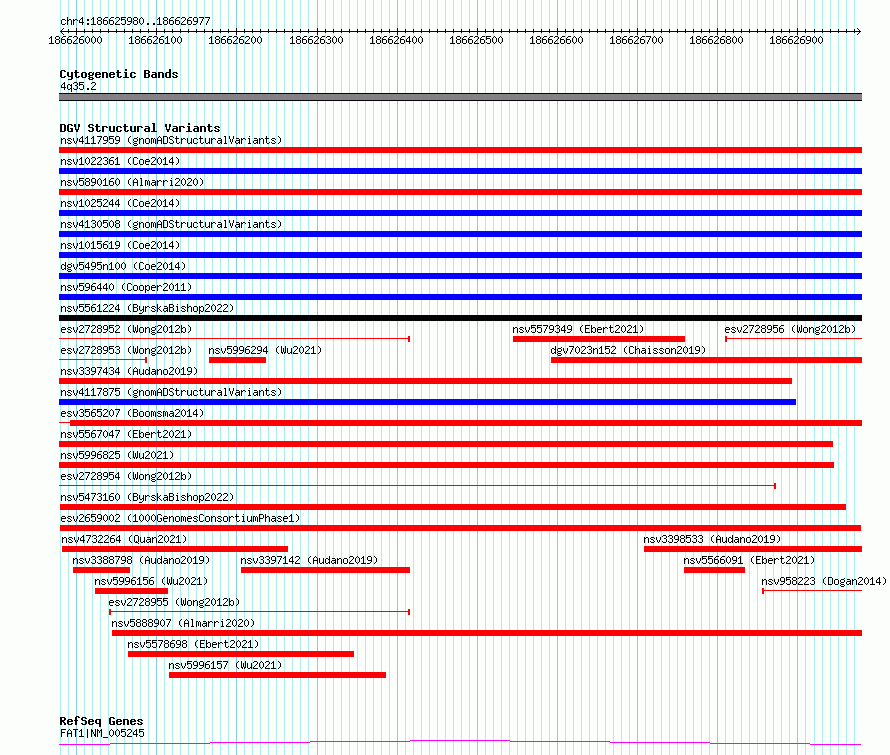890x755 pixels.
Task: Click nsv4117875 gnomADStructuralVariants label
Action: pyautogui.click(x=171, y=392)
